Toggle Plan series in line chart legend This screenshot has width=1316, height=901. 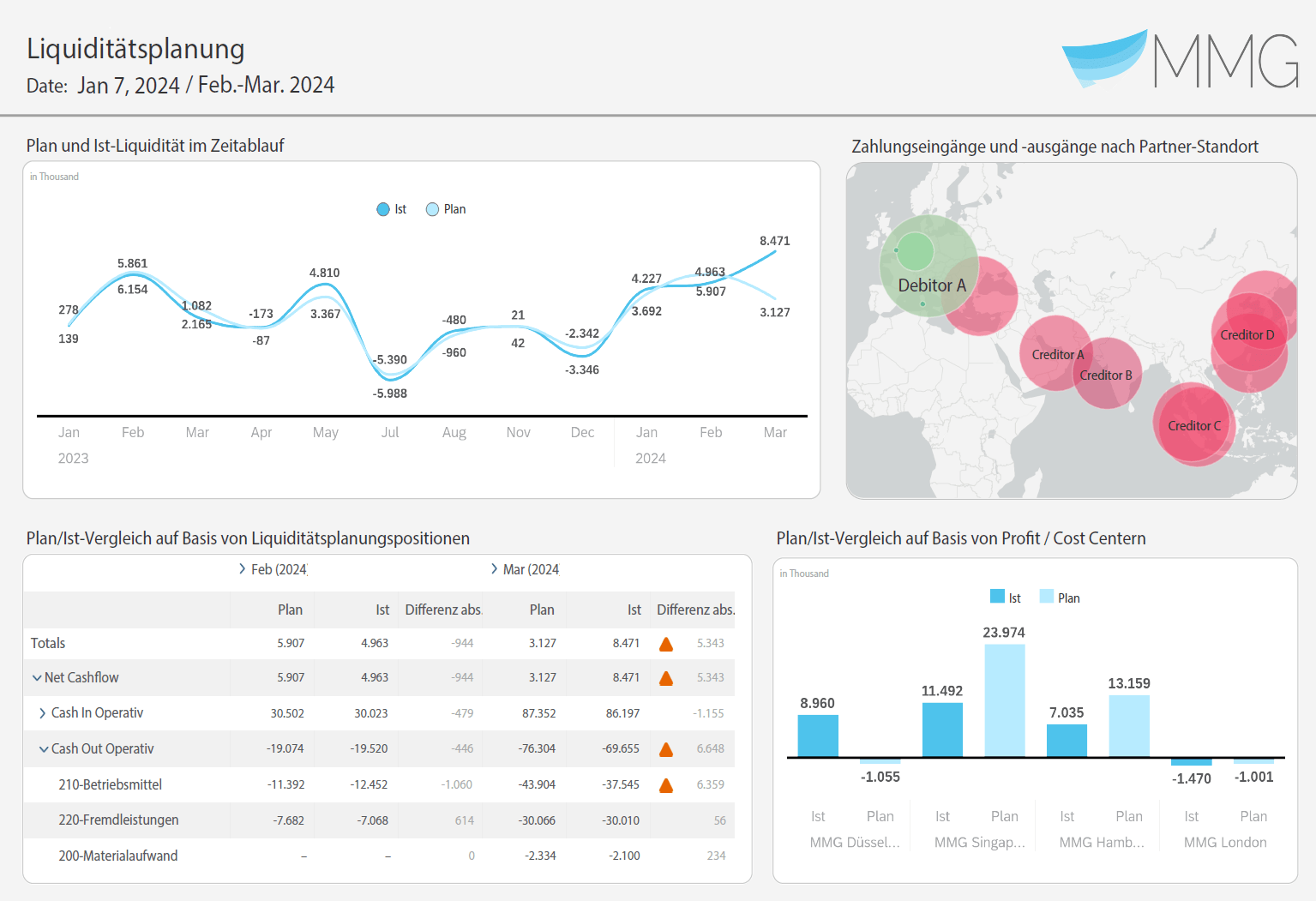[x=446, y=209]
